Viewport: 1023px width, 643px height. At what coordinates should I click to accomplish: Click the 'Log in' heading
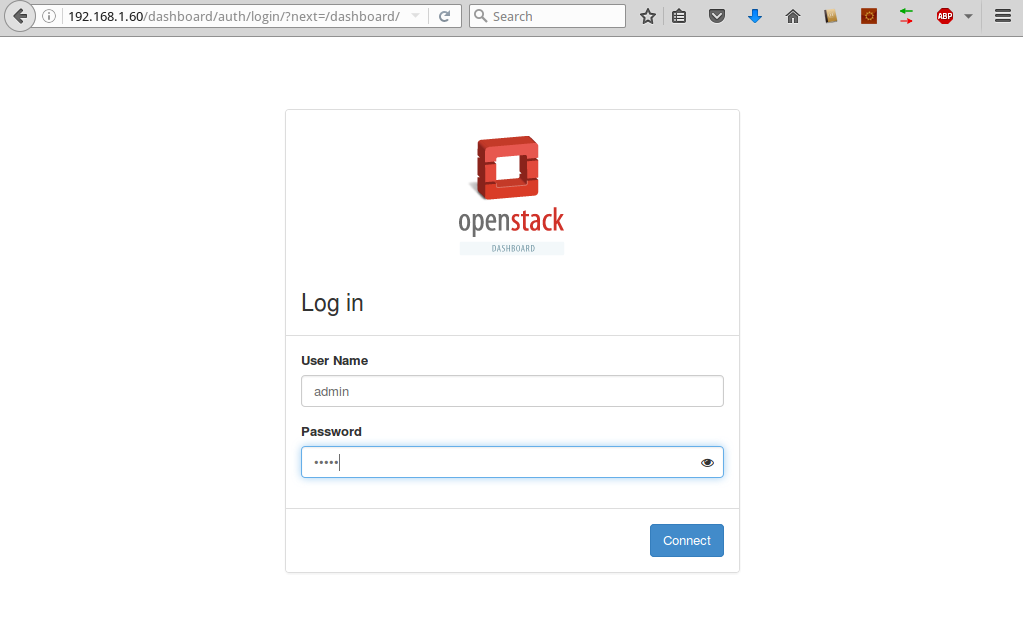coord(332,303)
